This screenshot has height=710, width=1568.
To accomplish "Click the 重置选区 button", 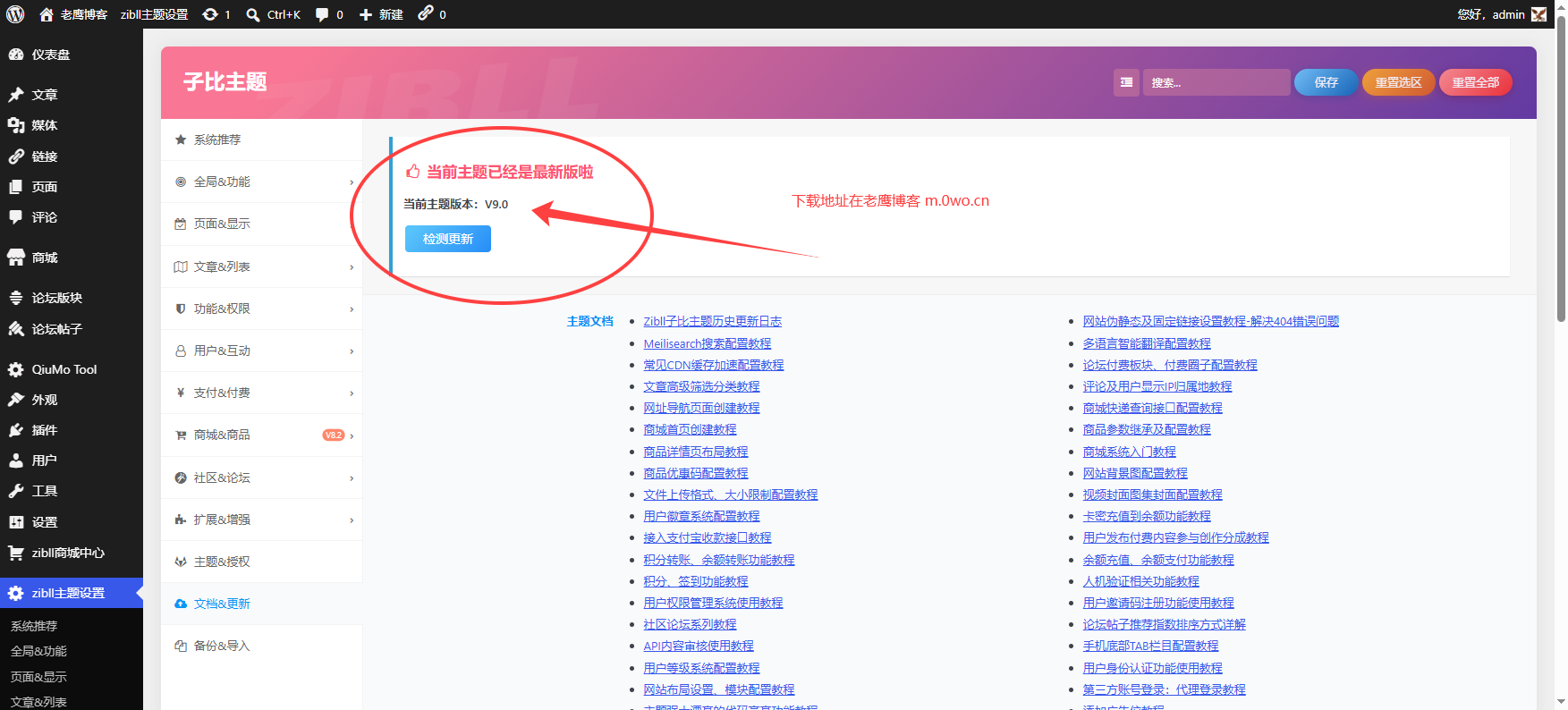I will (x=1398, y=82).
